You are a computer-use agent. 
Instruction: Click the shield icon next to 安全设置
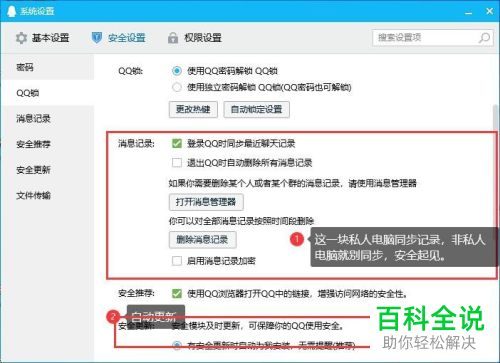coord(96,38)
